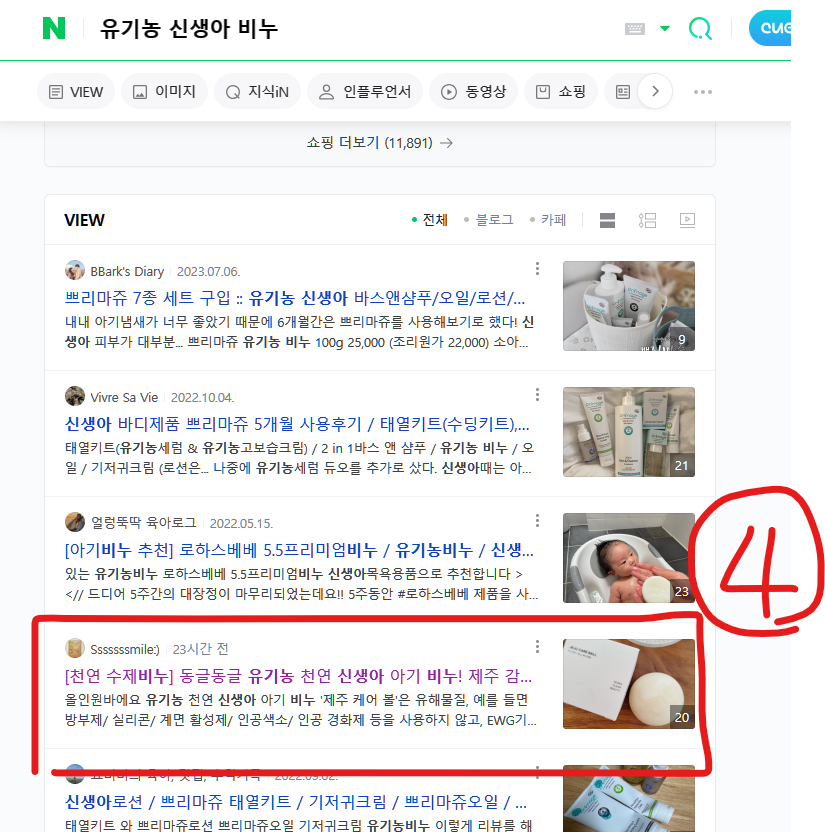Switch to the 지식iN tab
825x832 pixels.
pos(257,92)
